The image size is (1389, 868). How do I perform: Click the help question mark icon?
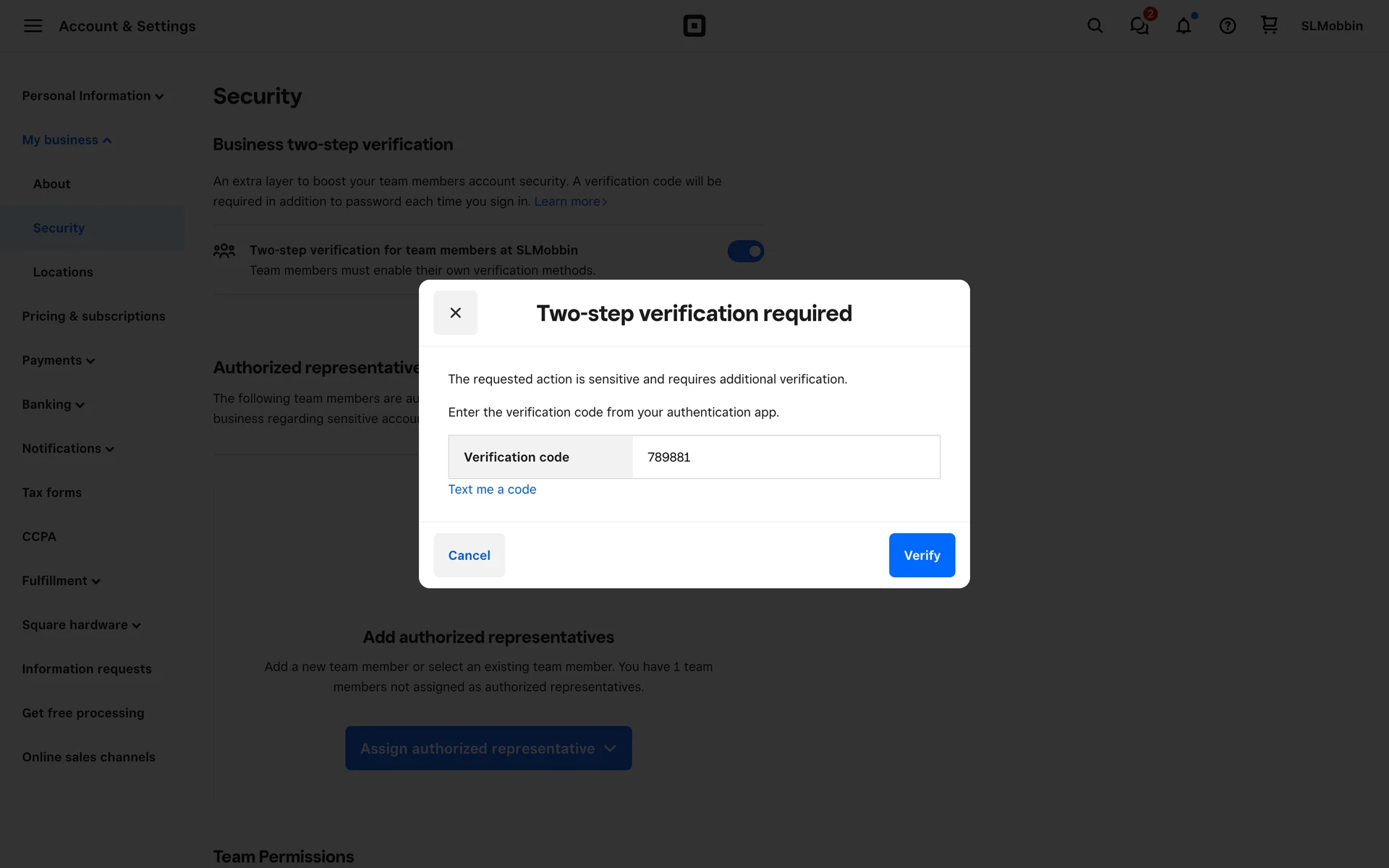coord(1227,26)
